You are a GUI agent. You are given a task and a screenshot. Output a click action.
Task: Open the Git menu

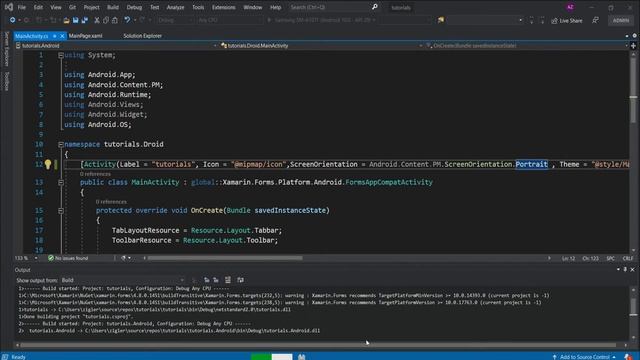[72, 7]
